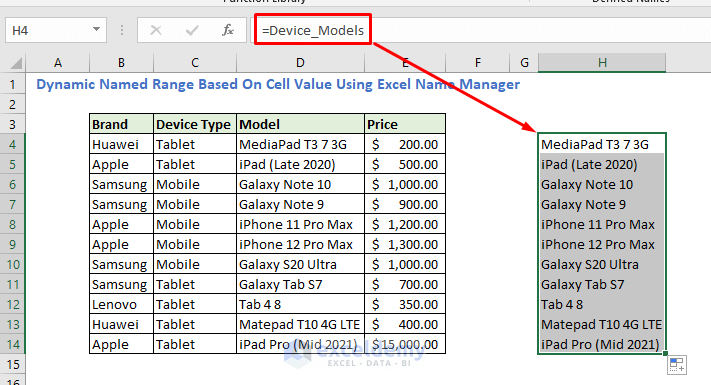Select iPhone 12 Pro Max in column H

tap(602, 244)
